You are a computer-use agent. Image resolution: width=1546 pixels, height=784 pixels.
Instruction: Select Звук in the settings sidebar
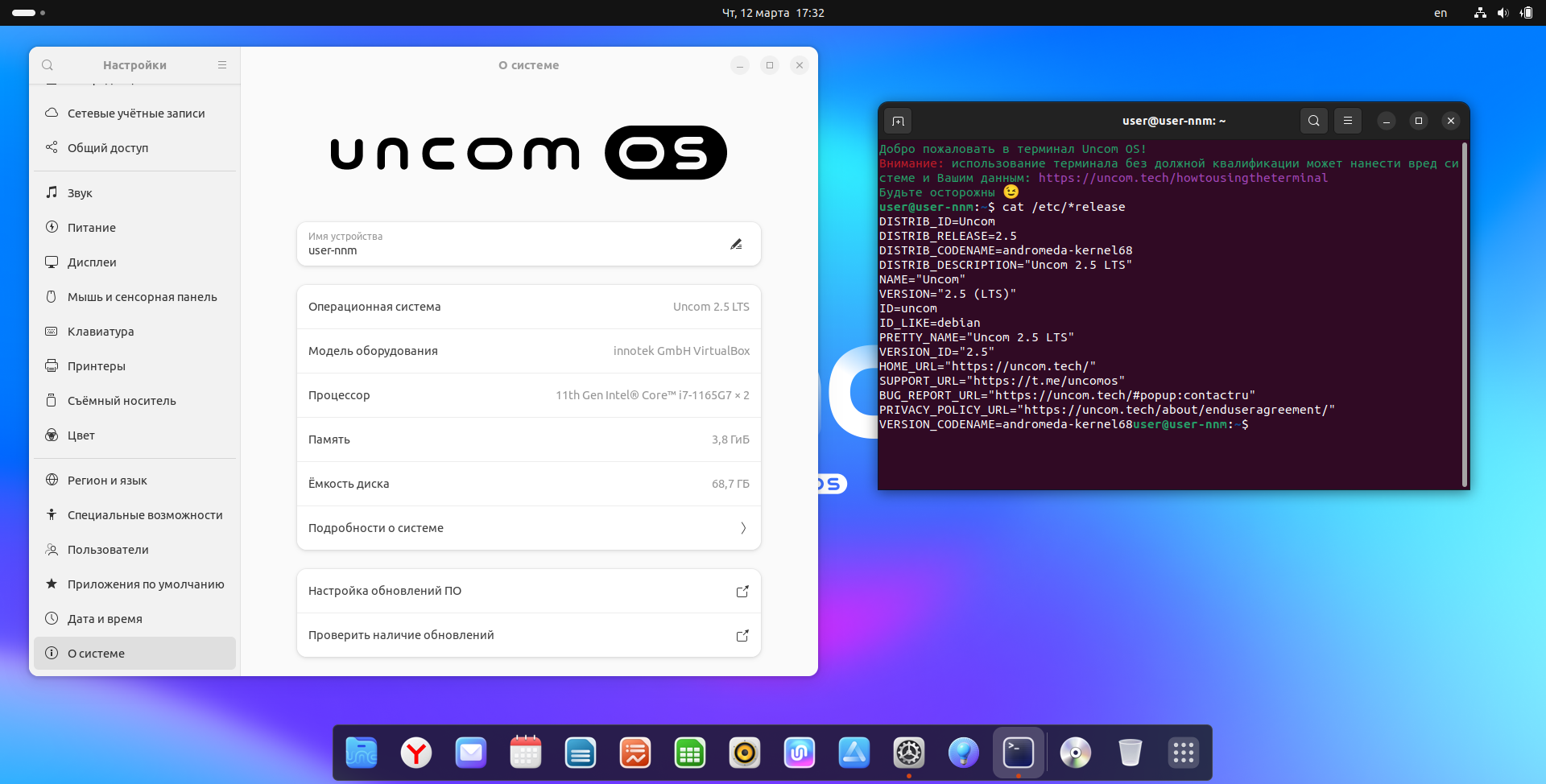pyautogui.click(x=80, y=193)
